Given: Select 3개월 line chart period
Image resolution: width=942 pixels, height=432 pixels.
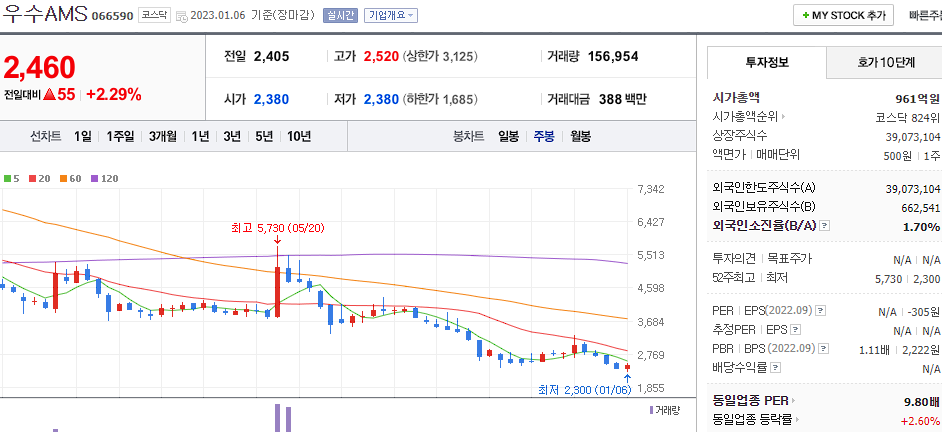Looking at the screenshot, I should coord(163,136).
